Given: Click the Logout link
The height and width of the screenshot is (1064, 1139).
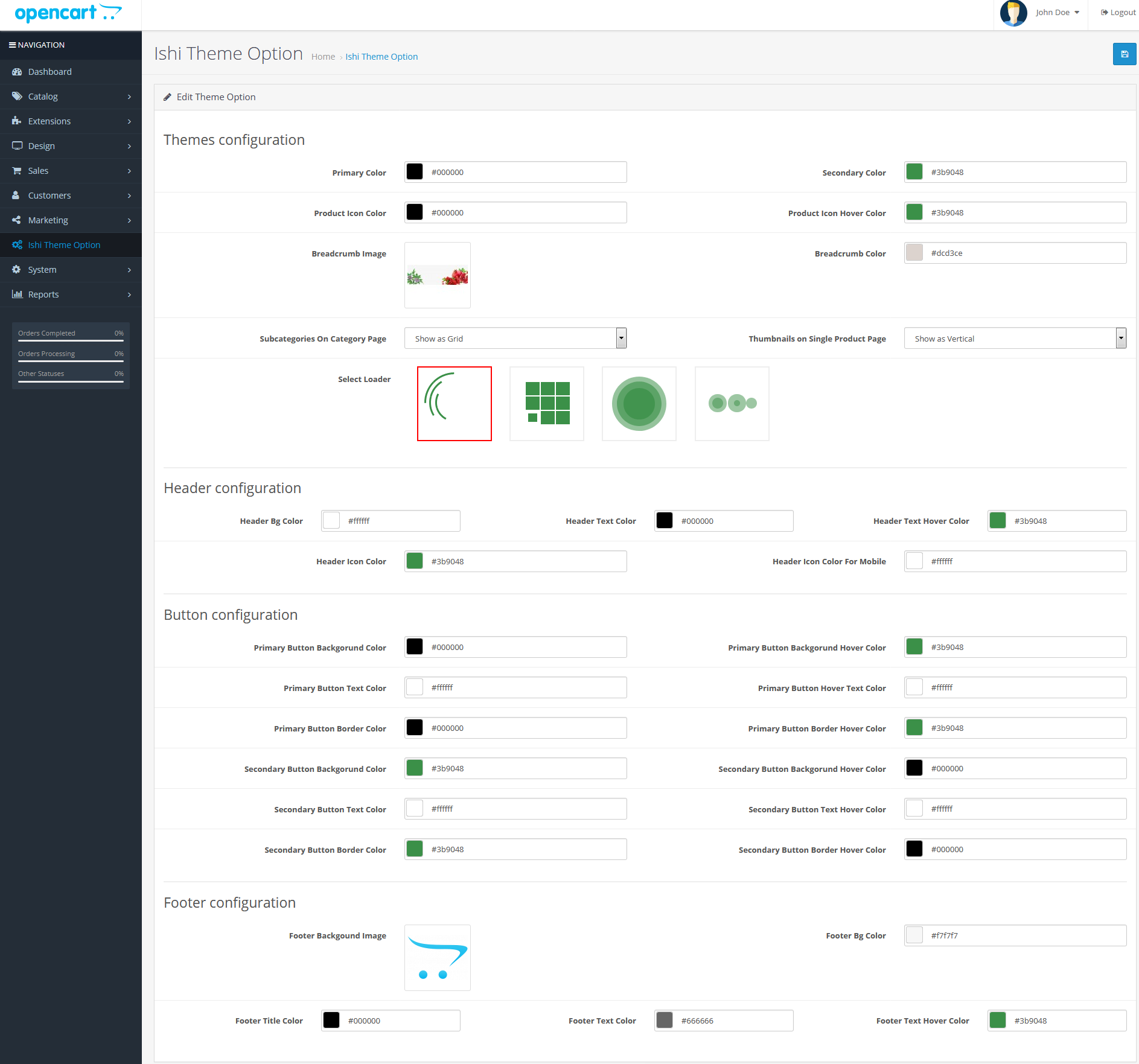Looking at the screenshot, I should 1118,13.
